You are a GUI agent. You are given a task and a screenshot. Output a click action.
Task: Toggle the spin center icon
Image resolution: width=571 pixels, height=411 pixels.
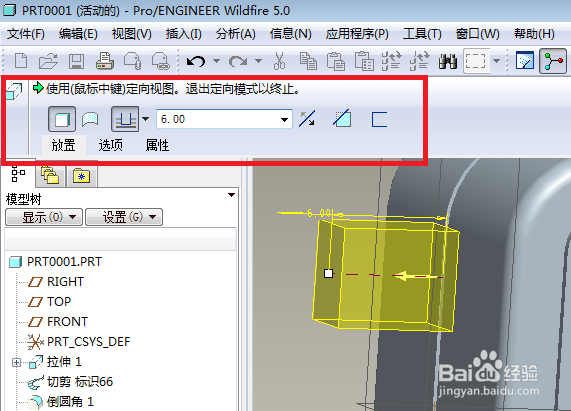pyautogui.click(x=553, y=61)
